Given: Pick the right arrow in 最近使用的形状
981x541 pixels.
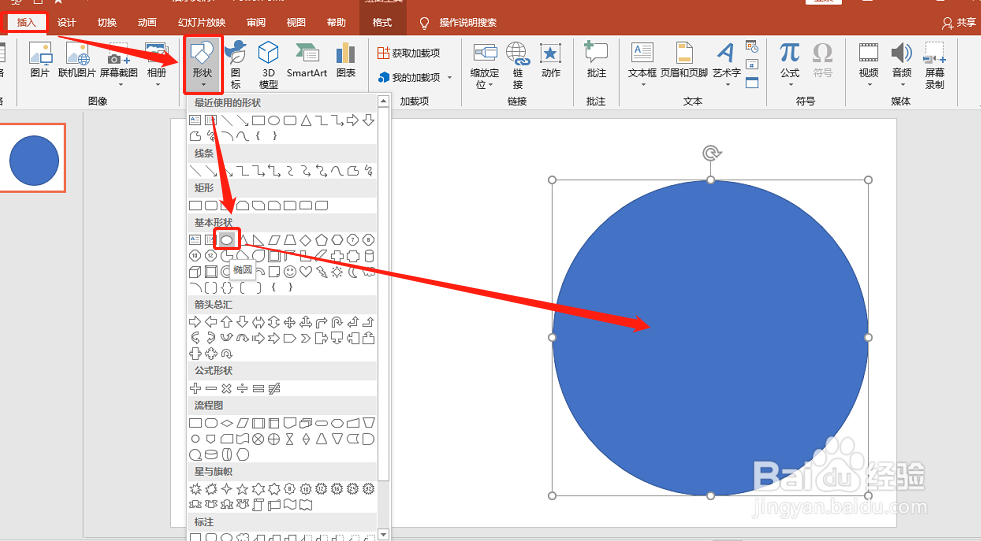Looking at the screenshot, I should click(x=353, y=120).
